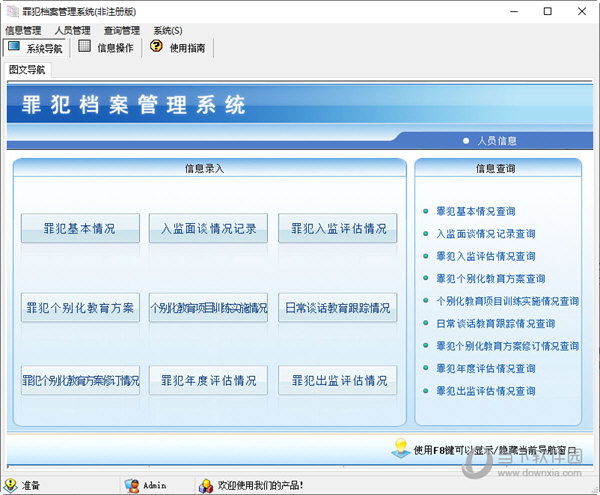Maximize the application window
The image size is (600, 495).
(548, 11)
